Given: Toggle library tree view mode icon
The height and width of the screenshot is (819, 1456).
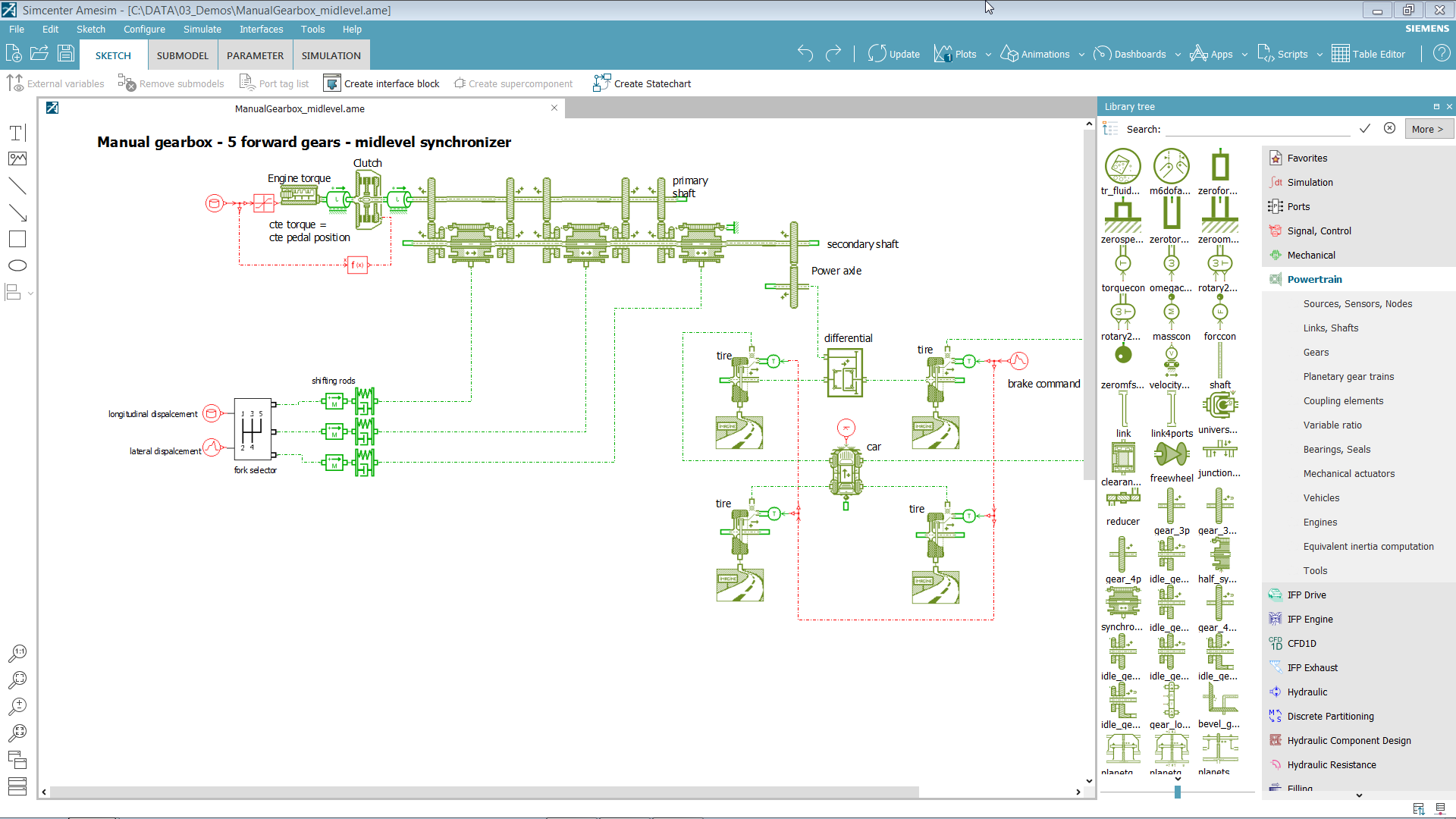Looking at the screenshot, I should point(1110,129).
